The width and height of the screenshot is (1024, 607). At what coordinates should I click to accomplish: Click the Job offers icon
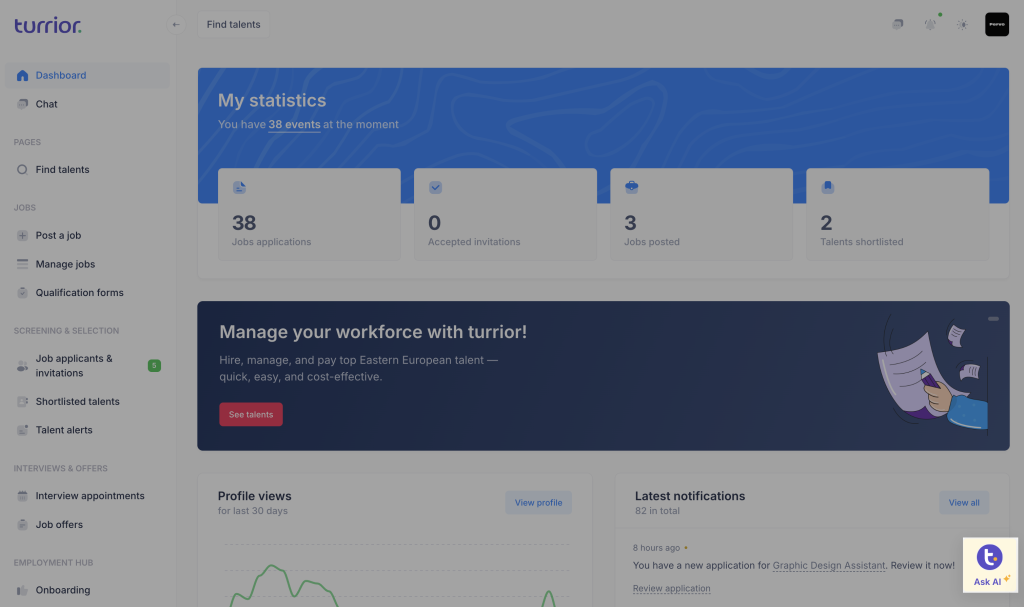[x=22, y=525]
